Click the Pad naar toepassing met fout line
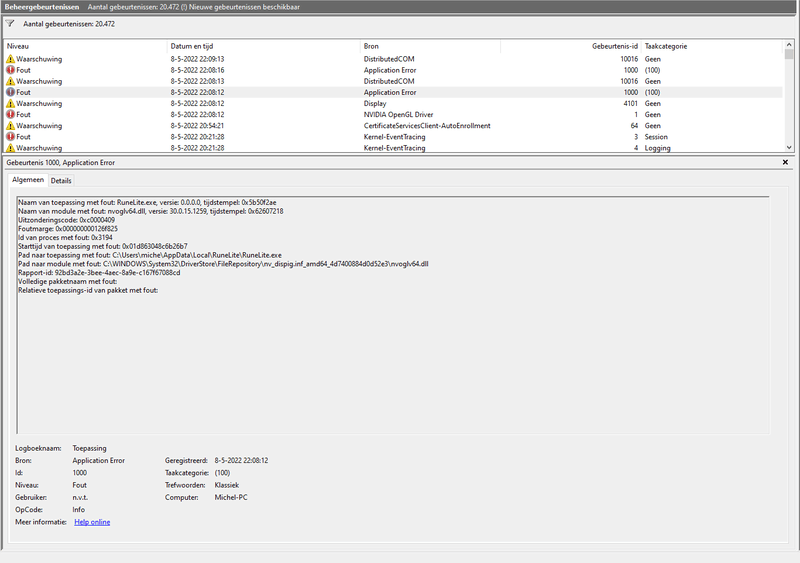Image resolution: width=800 pixels, height=563 pixels. [x=150, y=255]
